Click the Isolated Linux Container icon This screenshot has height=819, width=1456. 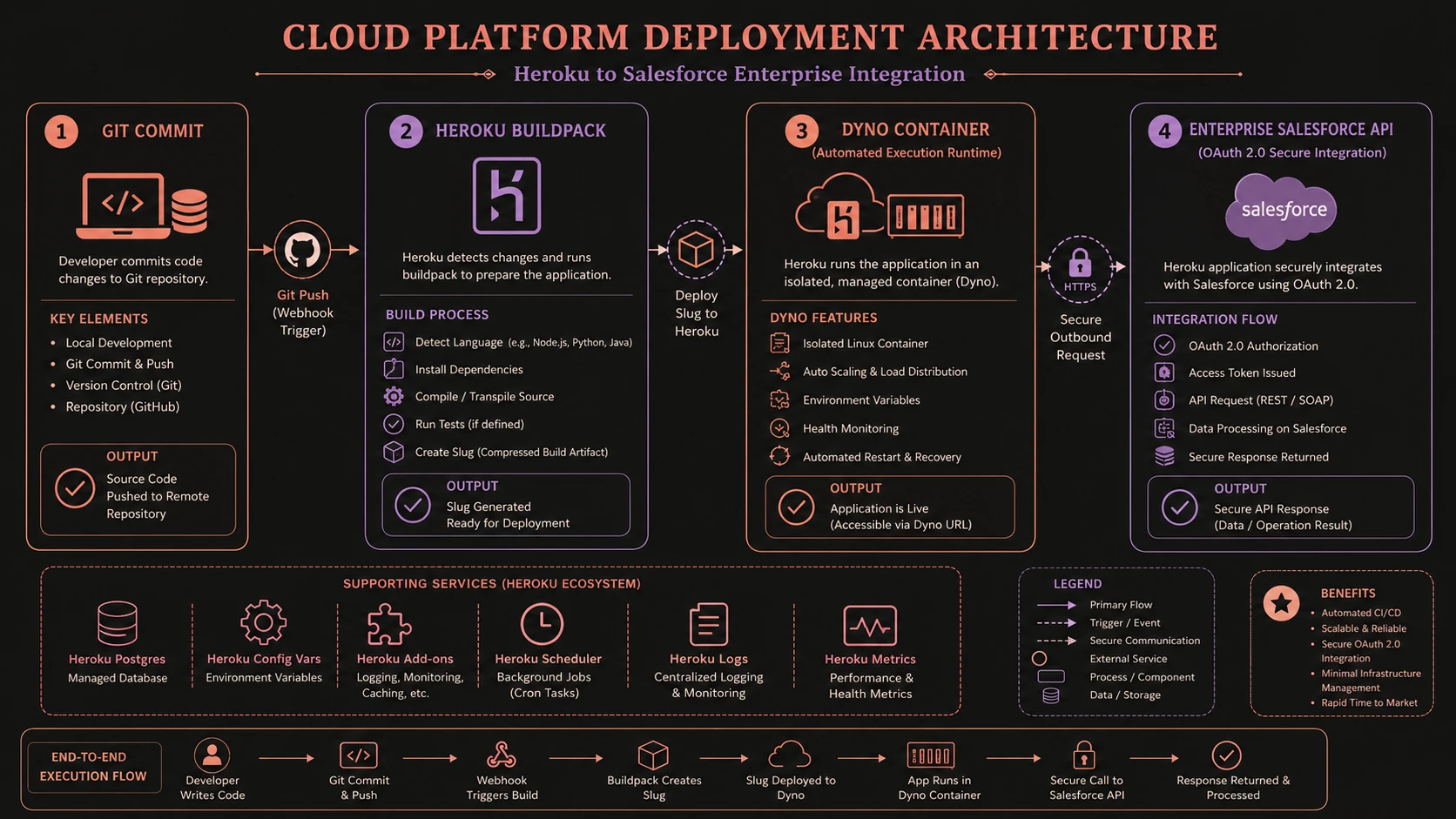click(x=779, y=343)
